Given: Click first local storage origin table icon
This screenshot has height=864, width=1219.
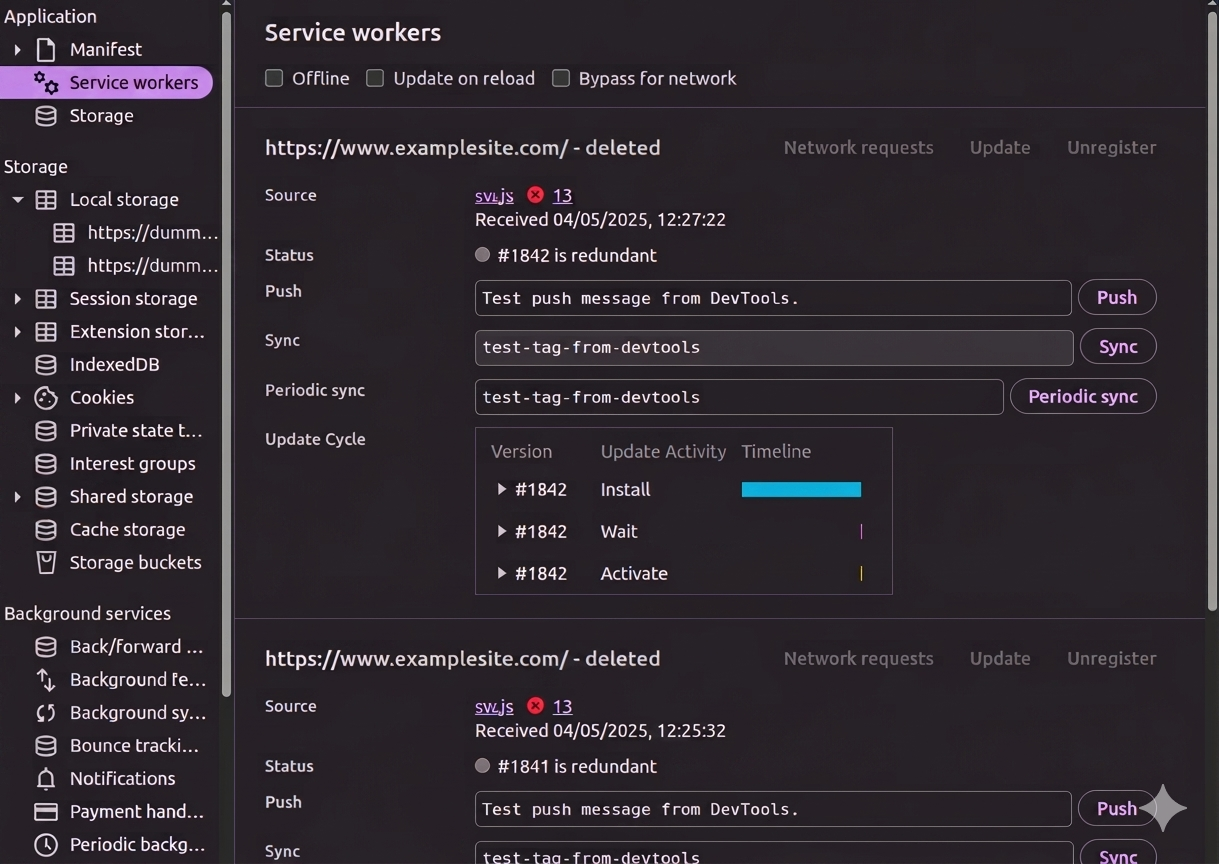Looking at the screenshot, I should tap(64, 232).
